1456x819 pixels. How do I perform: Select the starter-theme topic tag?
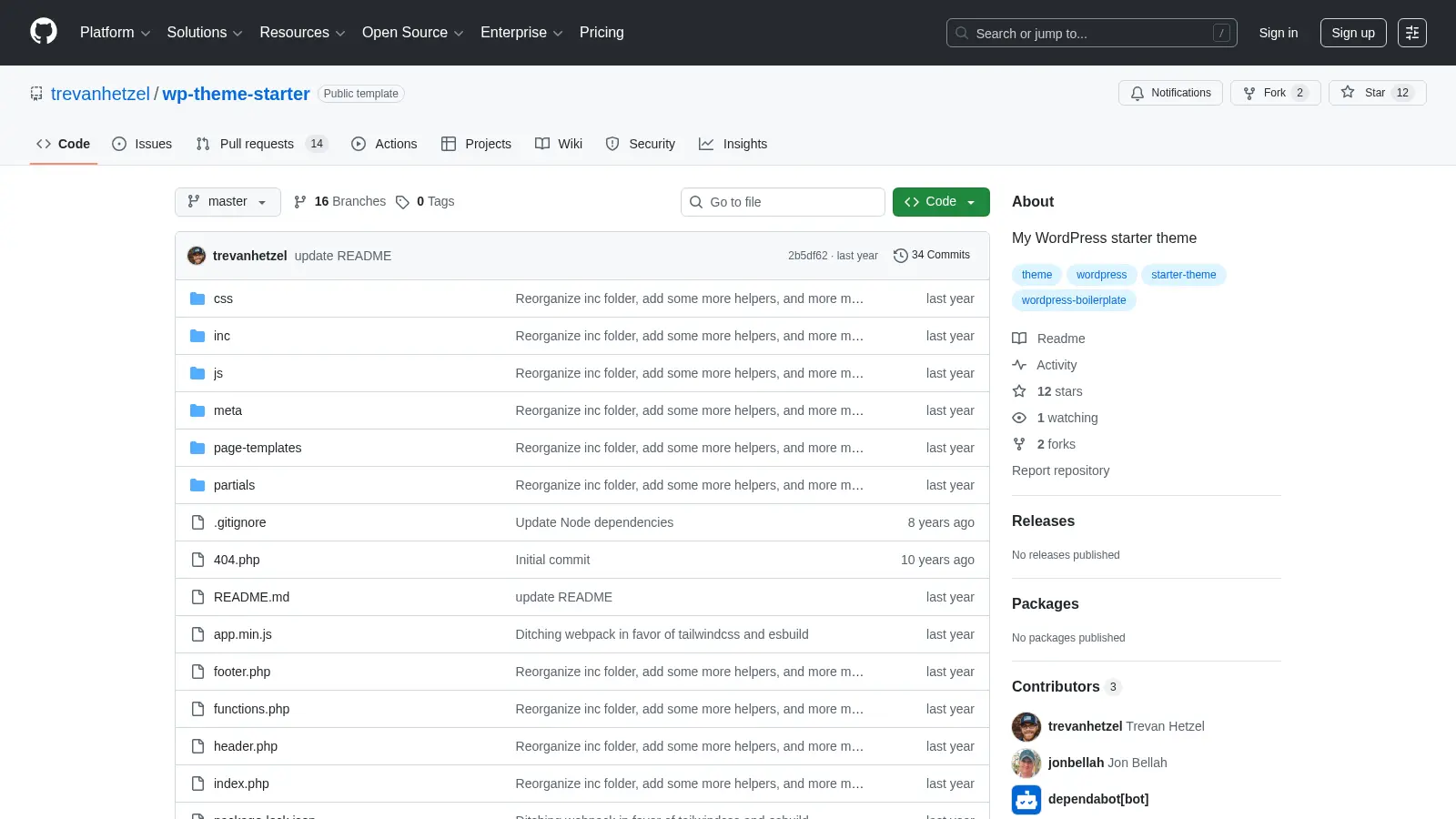pyautogui.click(x=1183, y=275)
